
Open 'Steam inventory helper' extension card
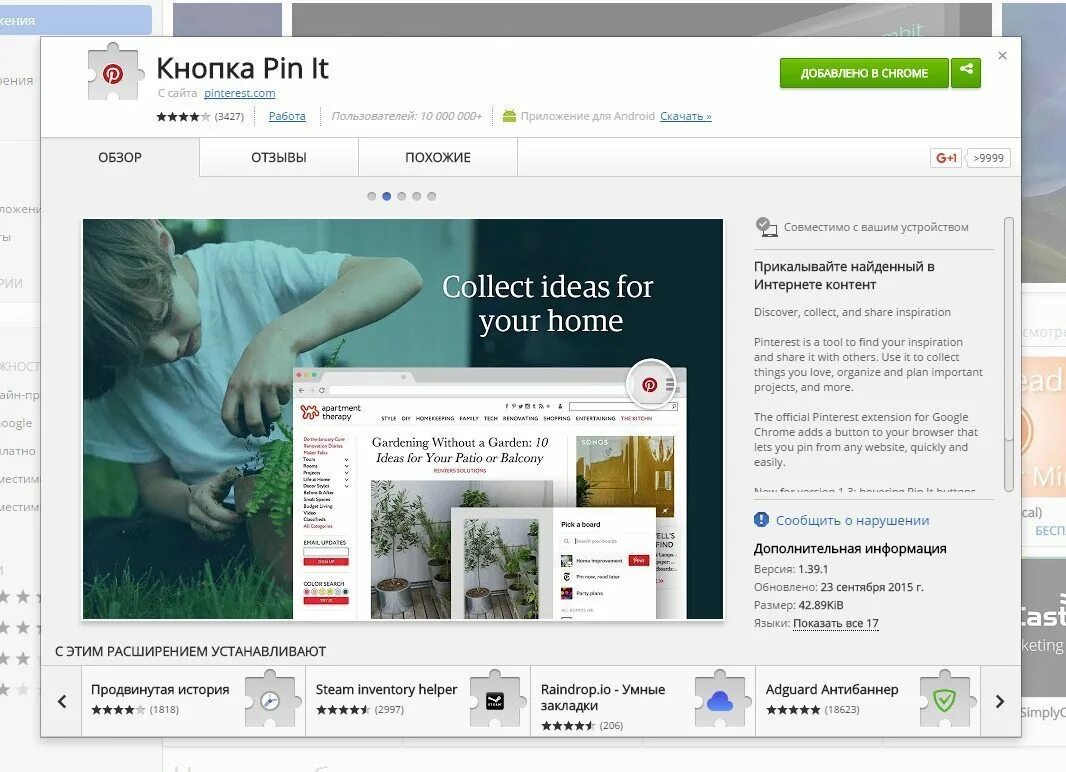coord(418,701)
